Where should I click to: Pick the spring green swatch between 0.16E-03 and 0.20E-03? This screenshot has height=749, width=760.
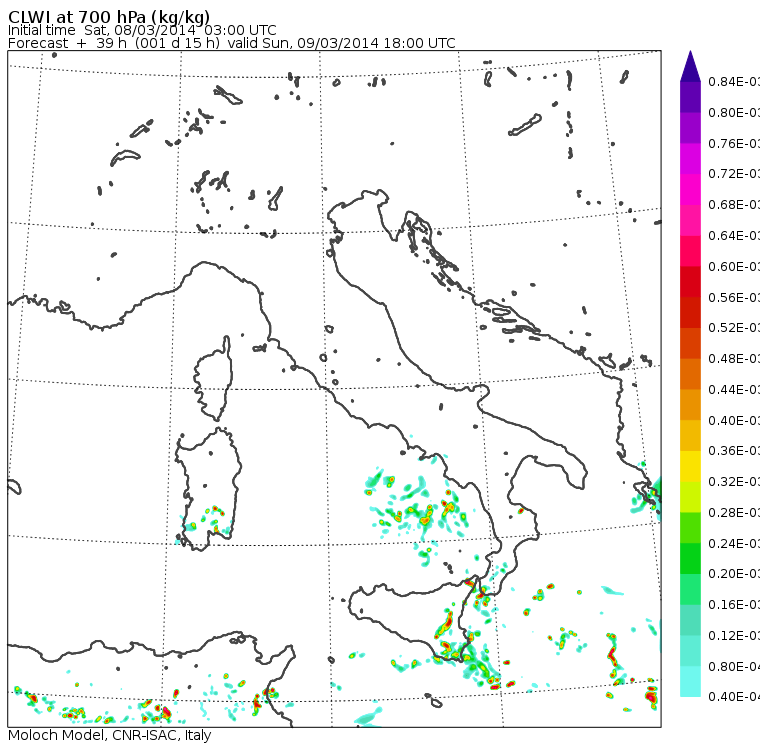point(690,590)
